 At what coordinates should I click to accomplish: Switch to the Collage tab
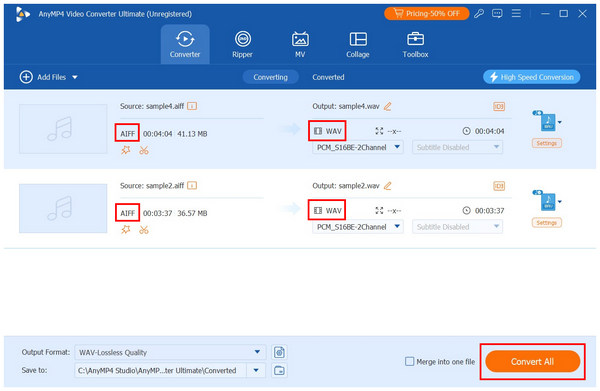358,44
